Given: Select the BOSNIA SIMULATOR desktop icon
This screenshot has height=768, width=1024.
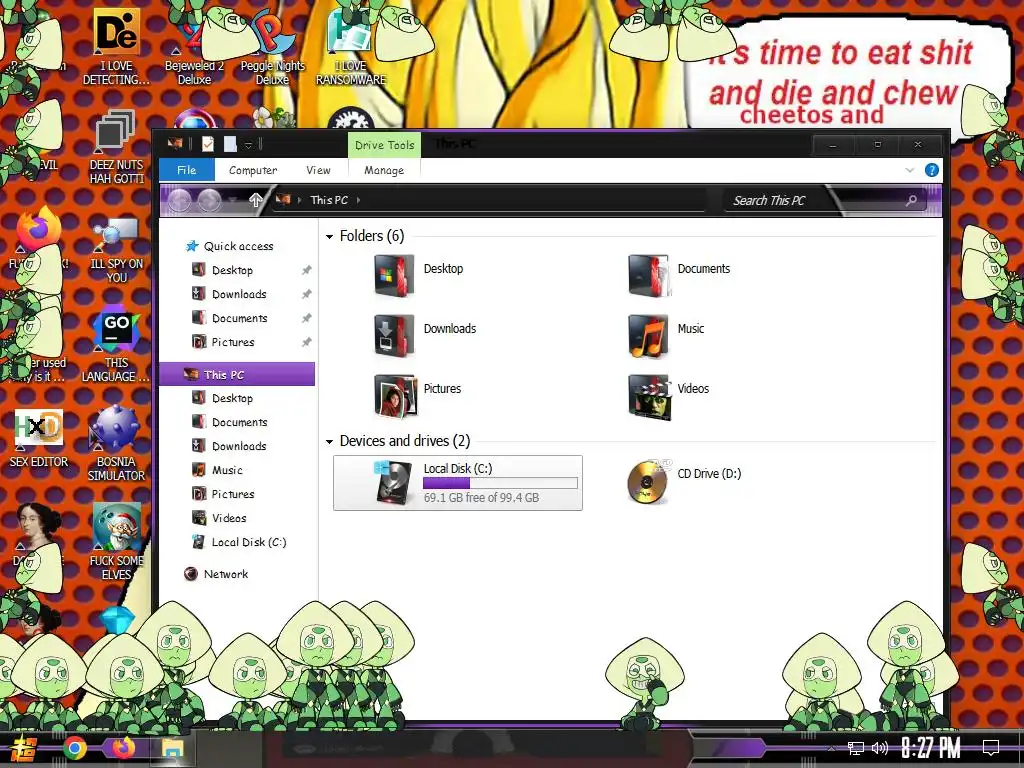Looking at the screenshot, I should pos(116,444).
